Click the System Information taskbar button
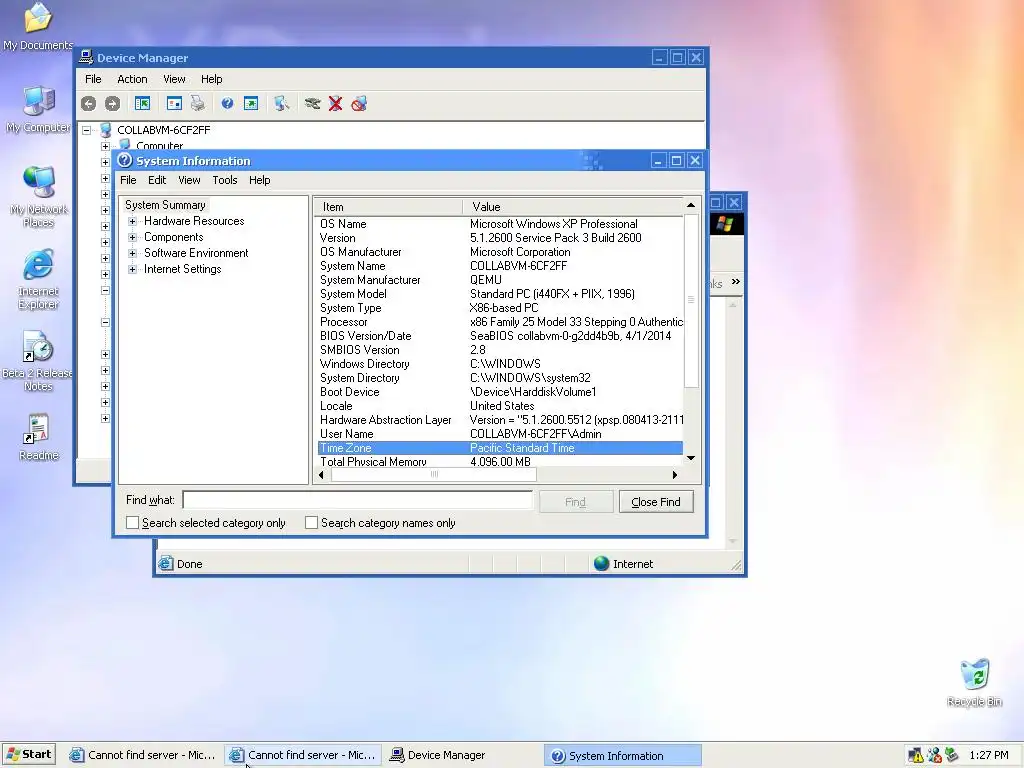This screenshot has width=1024, height=768. coord(622,755)
